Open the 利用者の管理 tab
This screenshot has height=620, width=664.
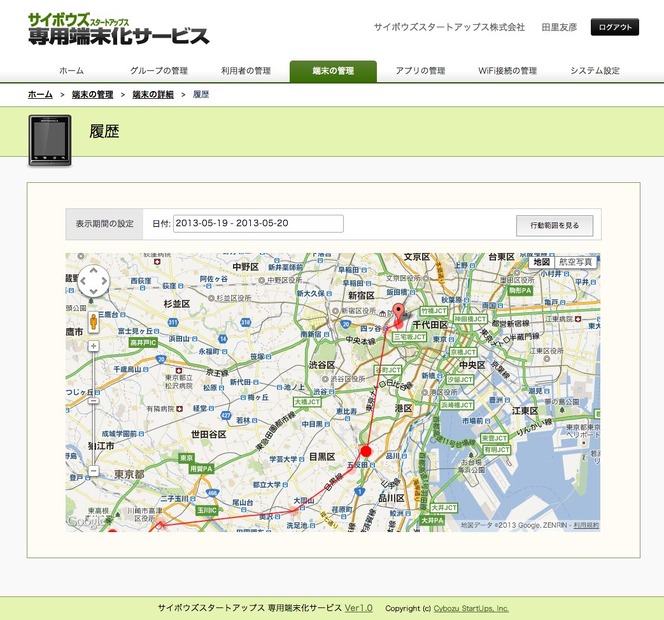pyautogui.click(x=246, y=71)
